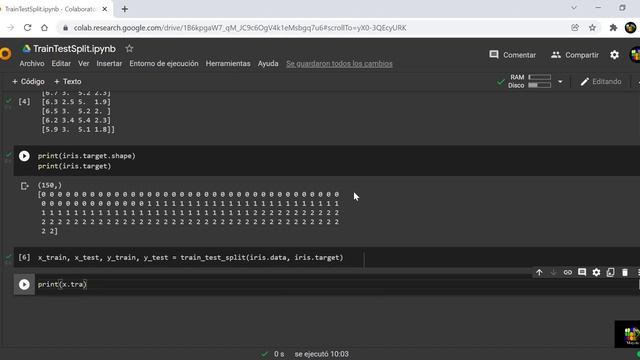Click the [6.2 3.4 5.4 2.3] output row
This screenshot has width=640, height=360.
76,120
